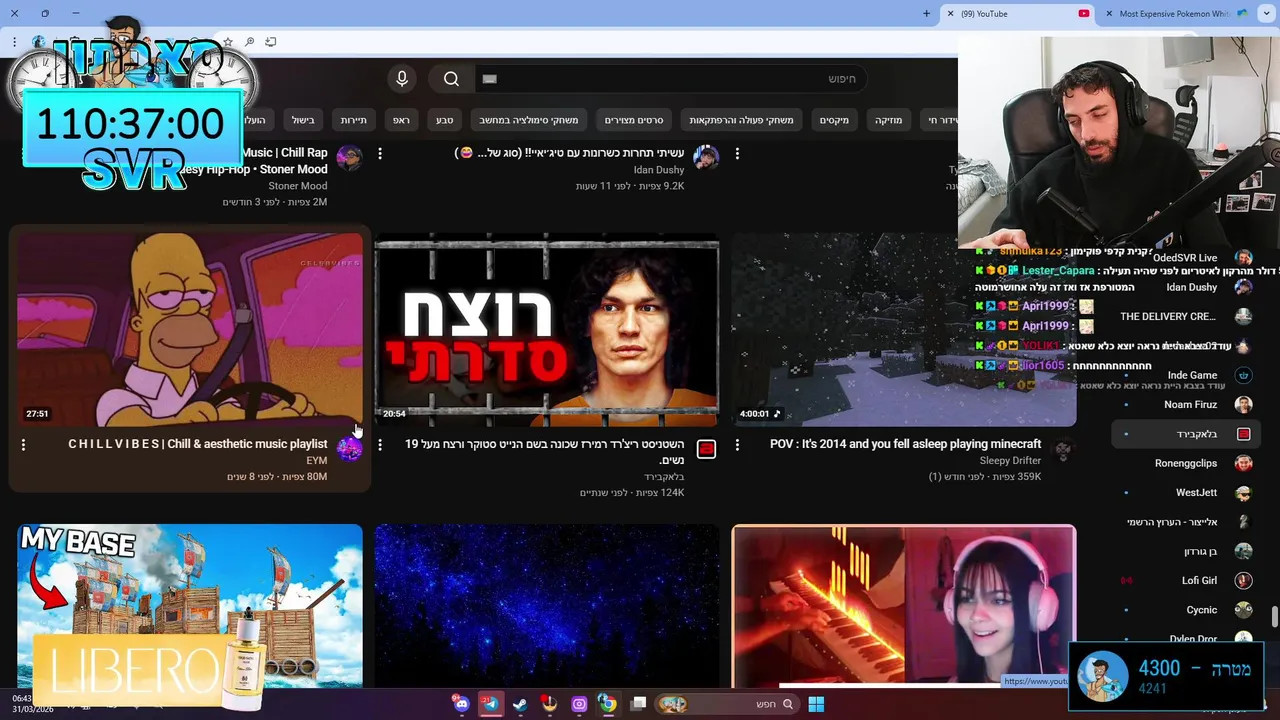Open starry blue sky video thumbnail
1280x720 pixels.
pyautogui.click(x=547, y=606)
